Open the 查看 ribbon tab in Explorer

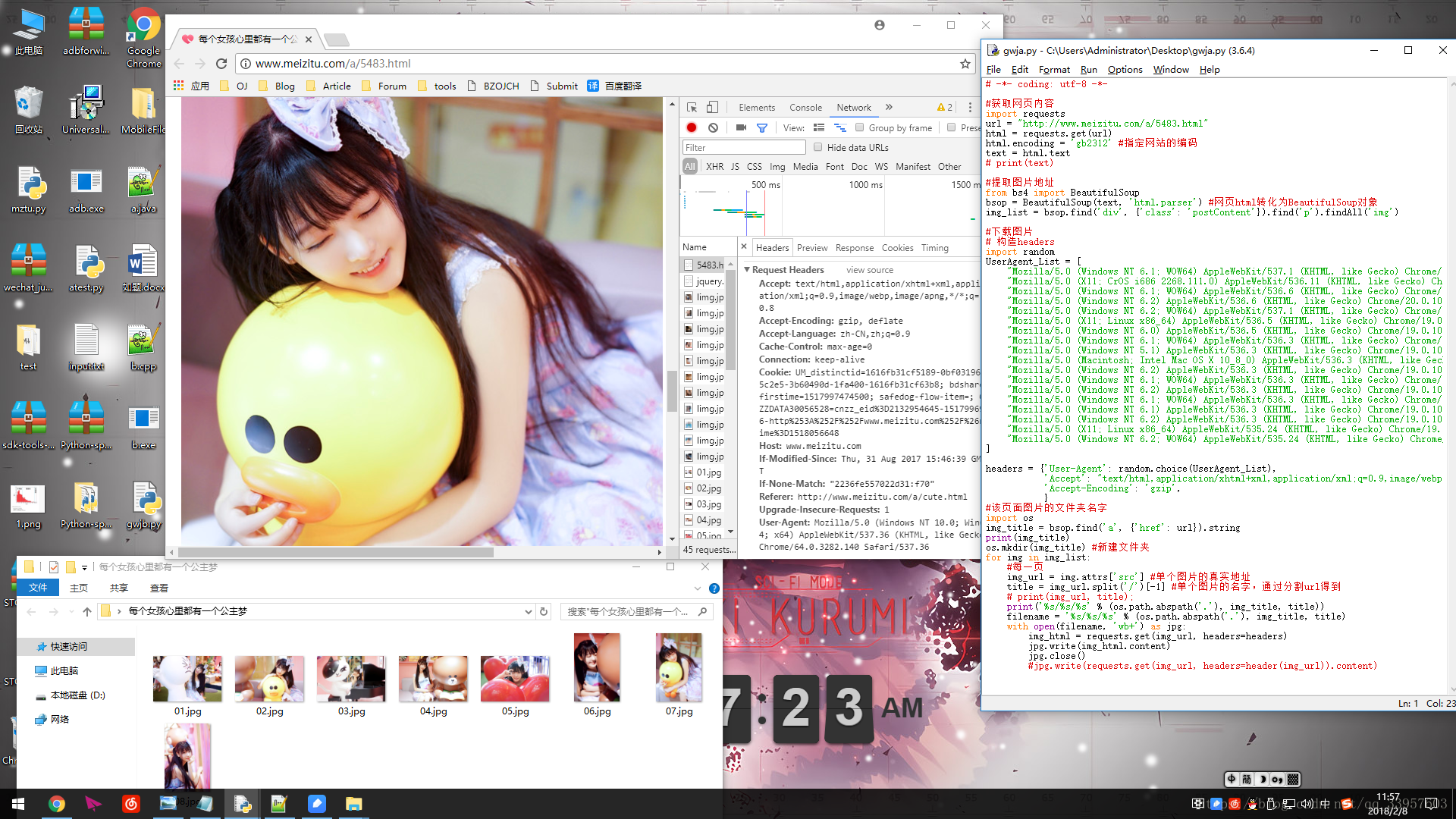click(x=159, y=588)
